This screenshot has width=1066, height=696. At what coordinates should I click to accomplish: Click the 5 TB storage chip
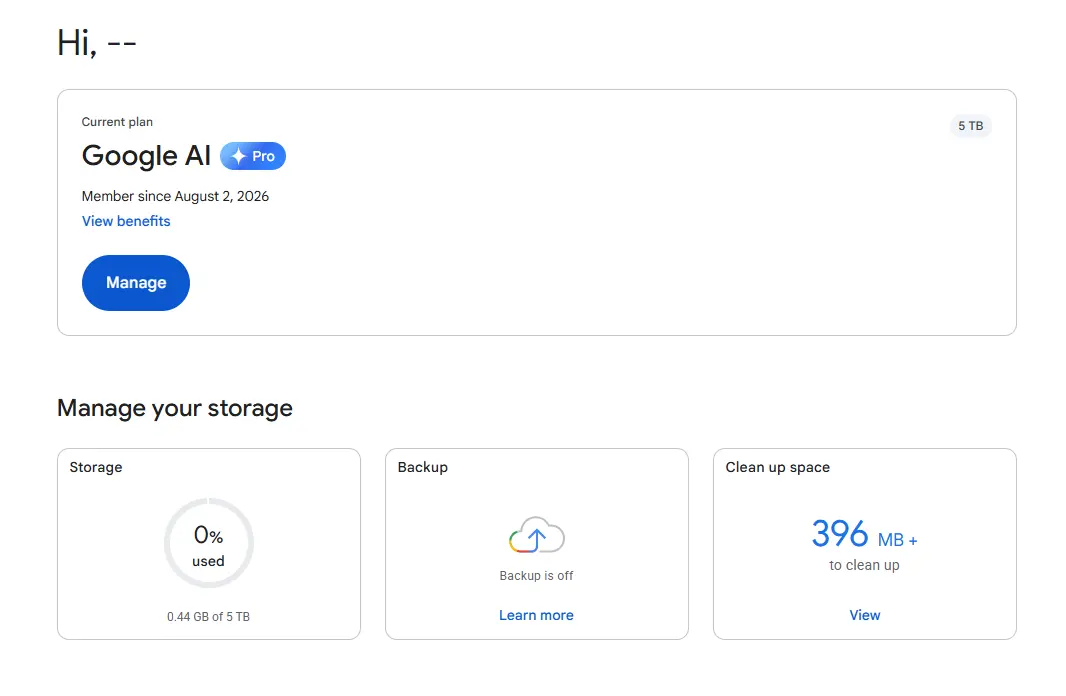[x=970, y=126]
